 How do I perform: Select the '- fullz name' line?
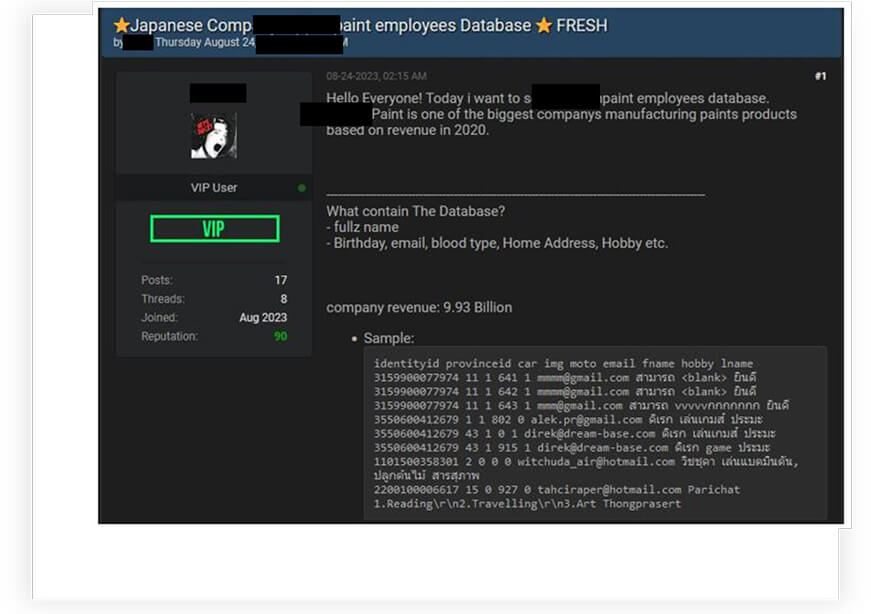(362, 227)
